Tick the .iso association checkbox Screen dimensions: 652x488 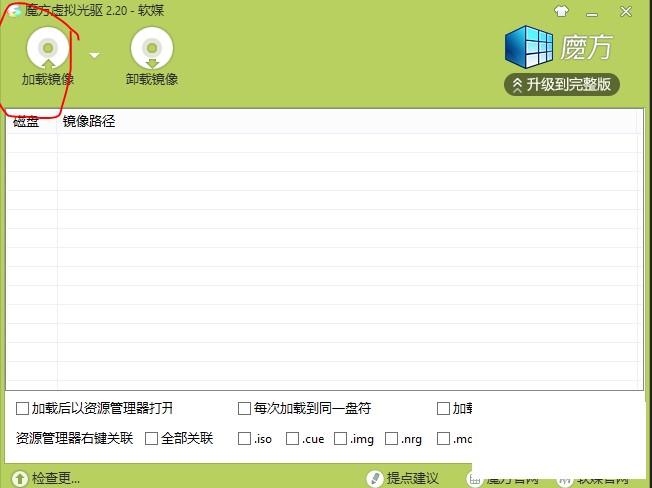(x=244, y=439)
